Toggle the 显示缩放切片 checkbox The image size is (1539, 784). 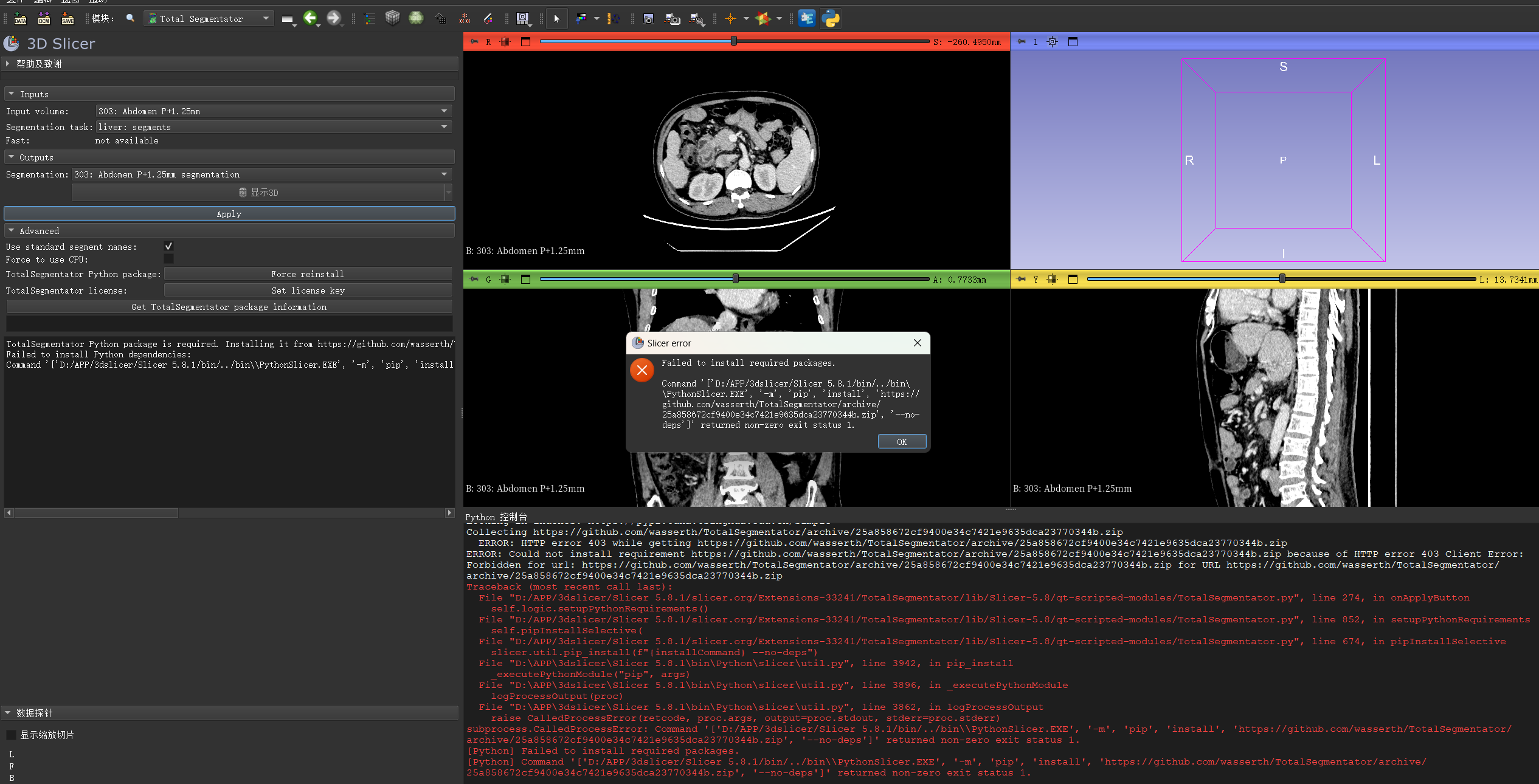pyautogui.click(x=11, y=735)
